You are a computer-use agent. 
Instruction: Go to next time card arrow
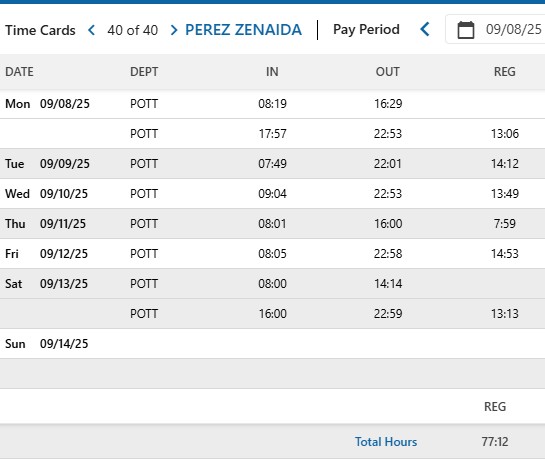[x=174, y=30]
